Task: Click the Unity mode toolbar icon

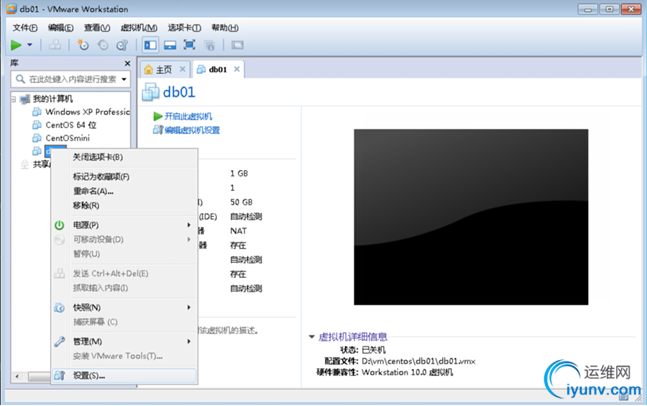Action: click(x=209, y=45)
